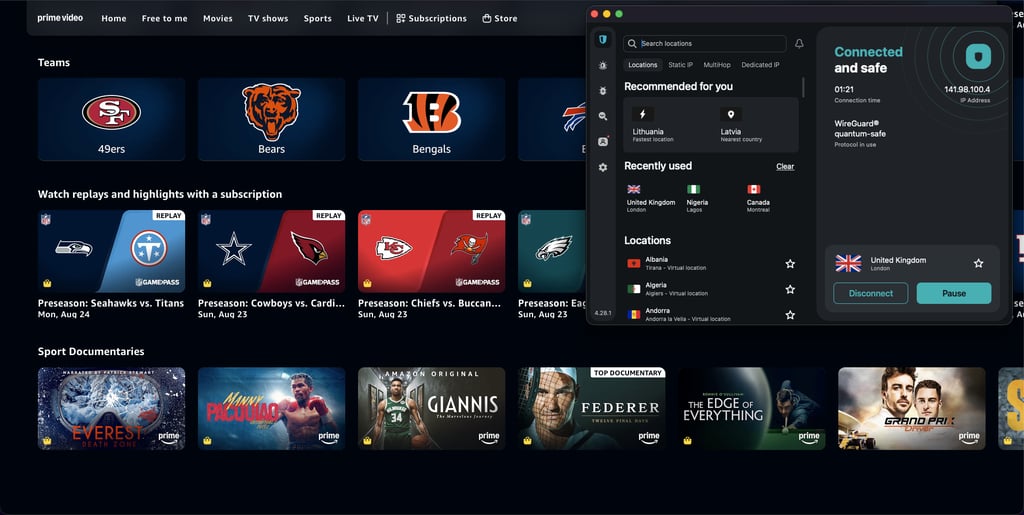Open the TV shows menu in Prime Video
The height and width of the screenshot is (515, 1024).
[268, 18]
